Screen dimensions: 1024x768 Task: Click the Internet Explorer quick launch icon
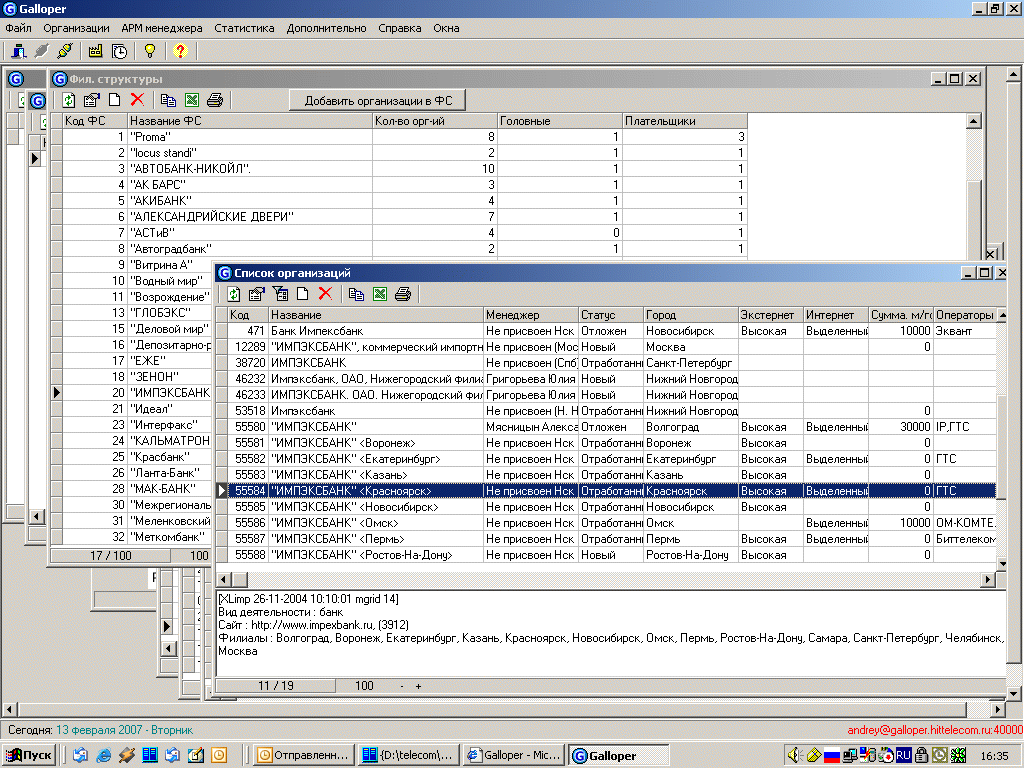[104, 755]
